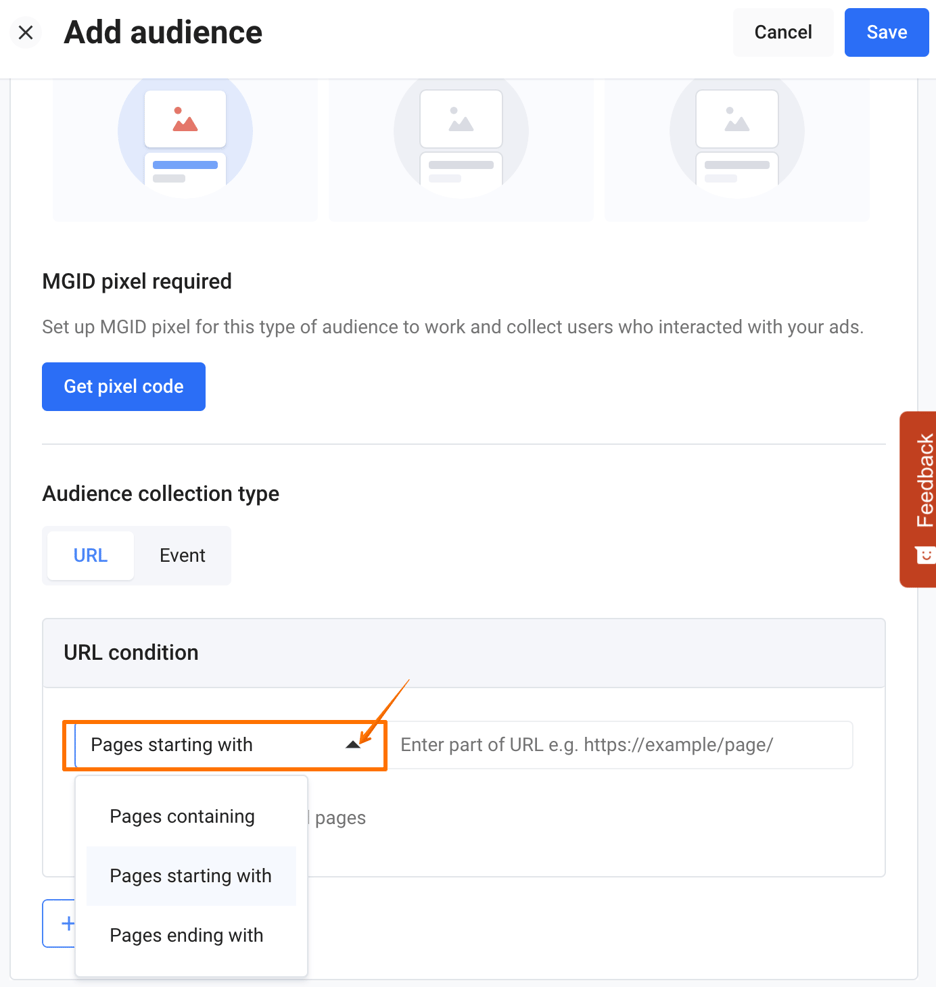Click the red image icon on the first card
Viewport: 936px width, 987px height.
(184, 122)
